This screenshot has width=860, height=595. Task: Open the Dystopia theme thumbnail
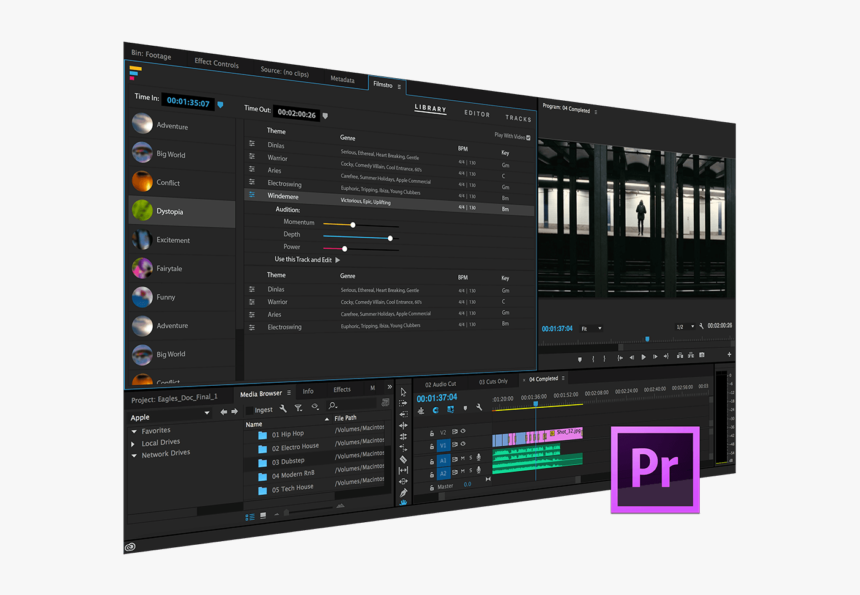click(x=140, y=210)
